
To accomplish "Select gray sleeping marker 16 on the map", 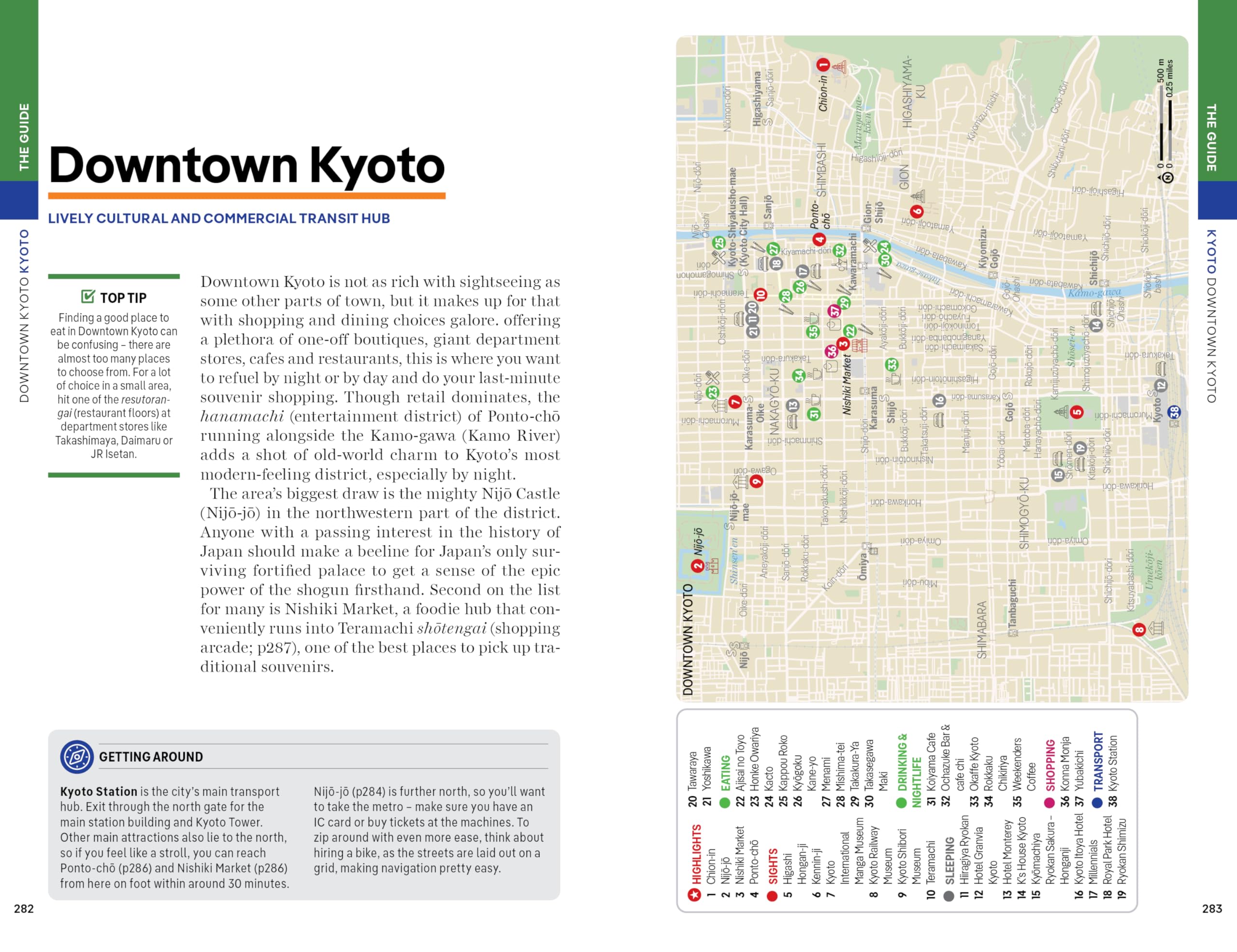I will click(939, 401).
